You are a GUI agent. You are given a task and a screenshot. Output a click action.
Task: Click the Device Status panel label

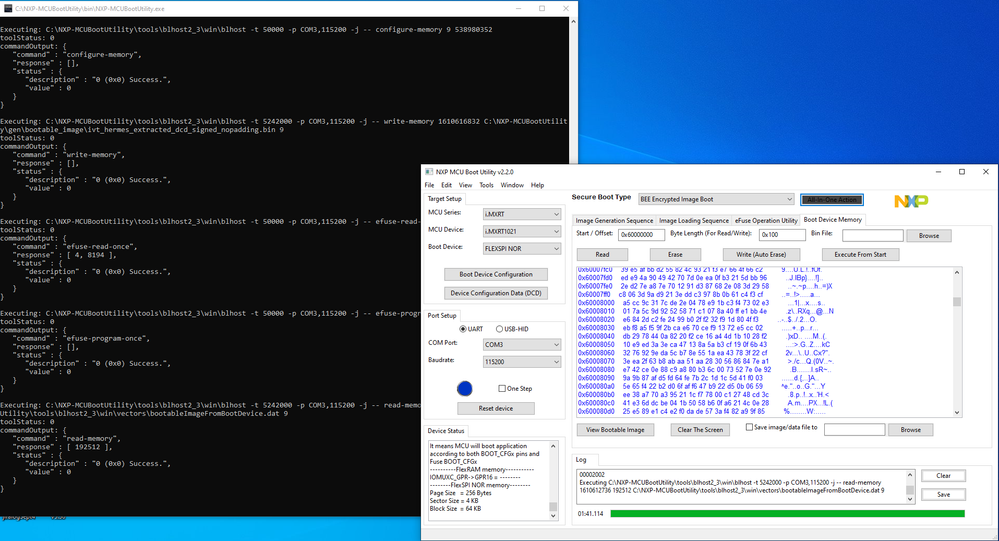click(x=446, y=431)
